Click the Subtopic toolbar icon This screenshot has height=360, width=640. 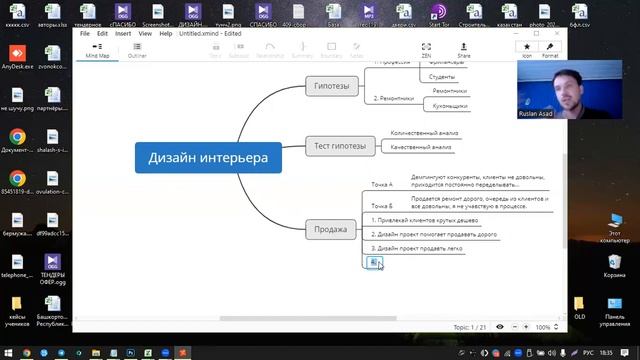239,51
